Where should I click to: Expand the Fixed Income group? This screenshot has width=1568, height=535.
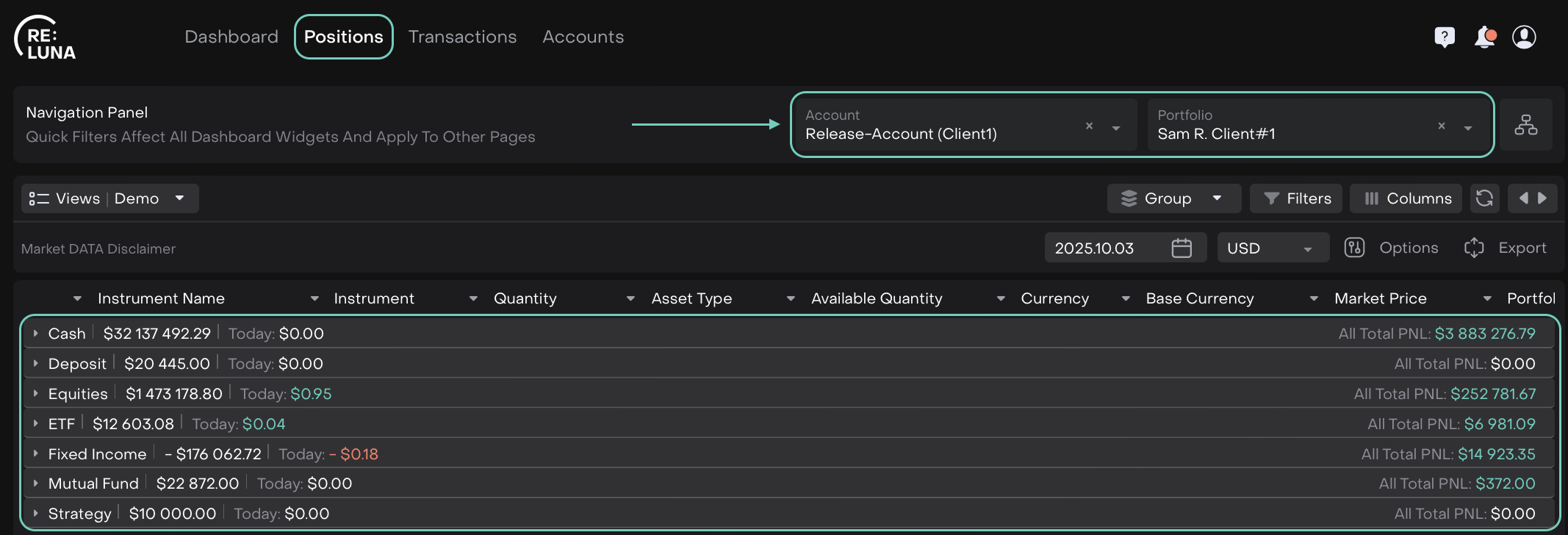coord(35,454)
